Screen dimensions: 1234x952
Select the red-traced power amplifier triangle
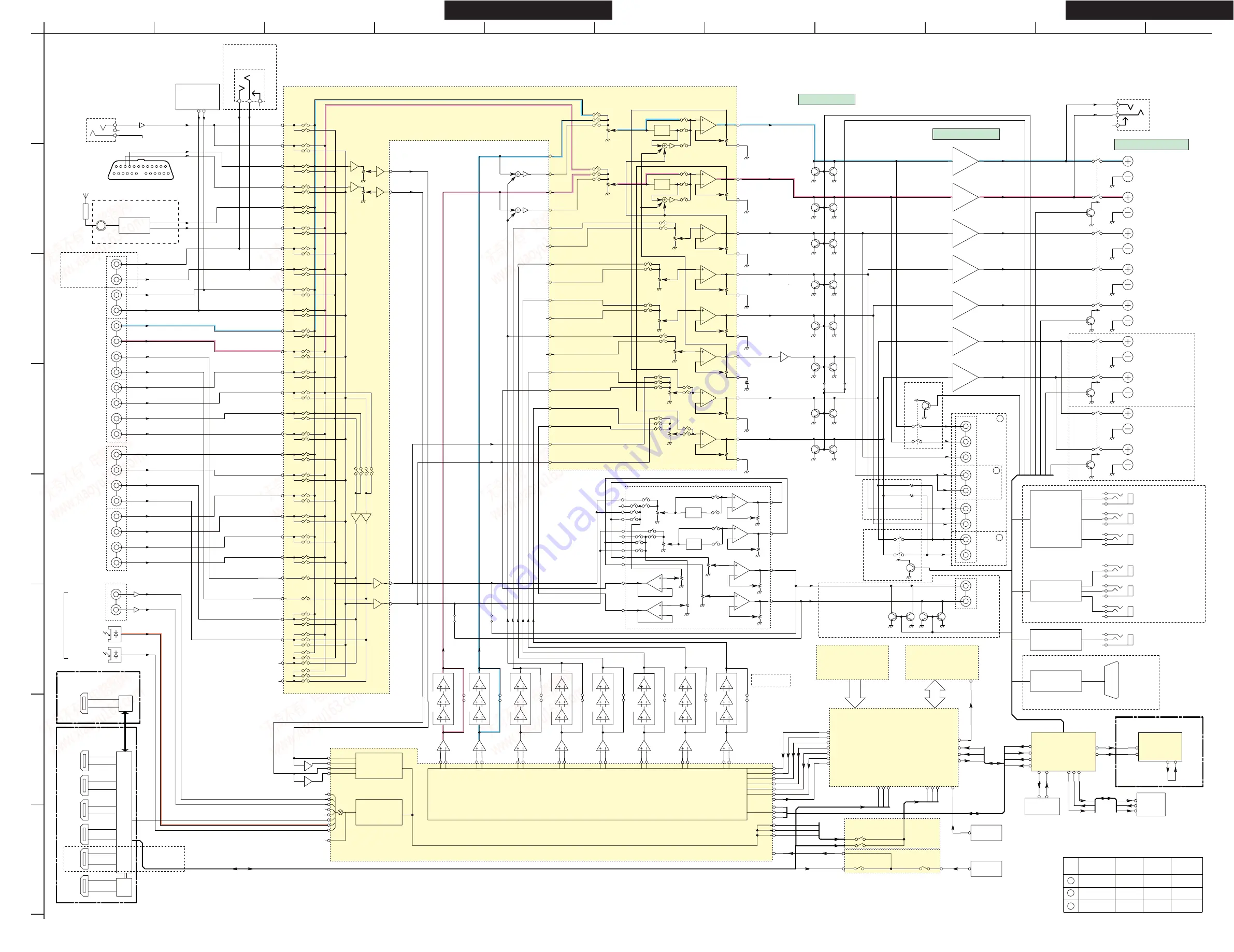tap(966, 197)
